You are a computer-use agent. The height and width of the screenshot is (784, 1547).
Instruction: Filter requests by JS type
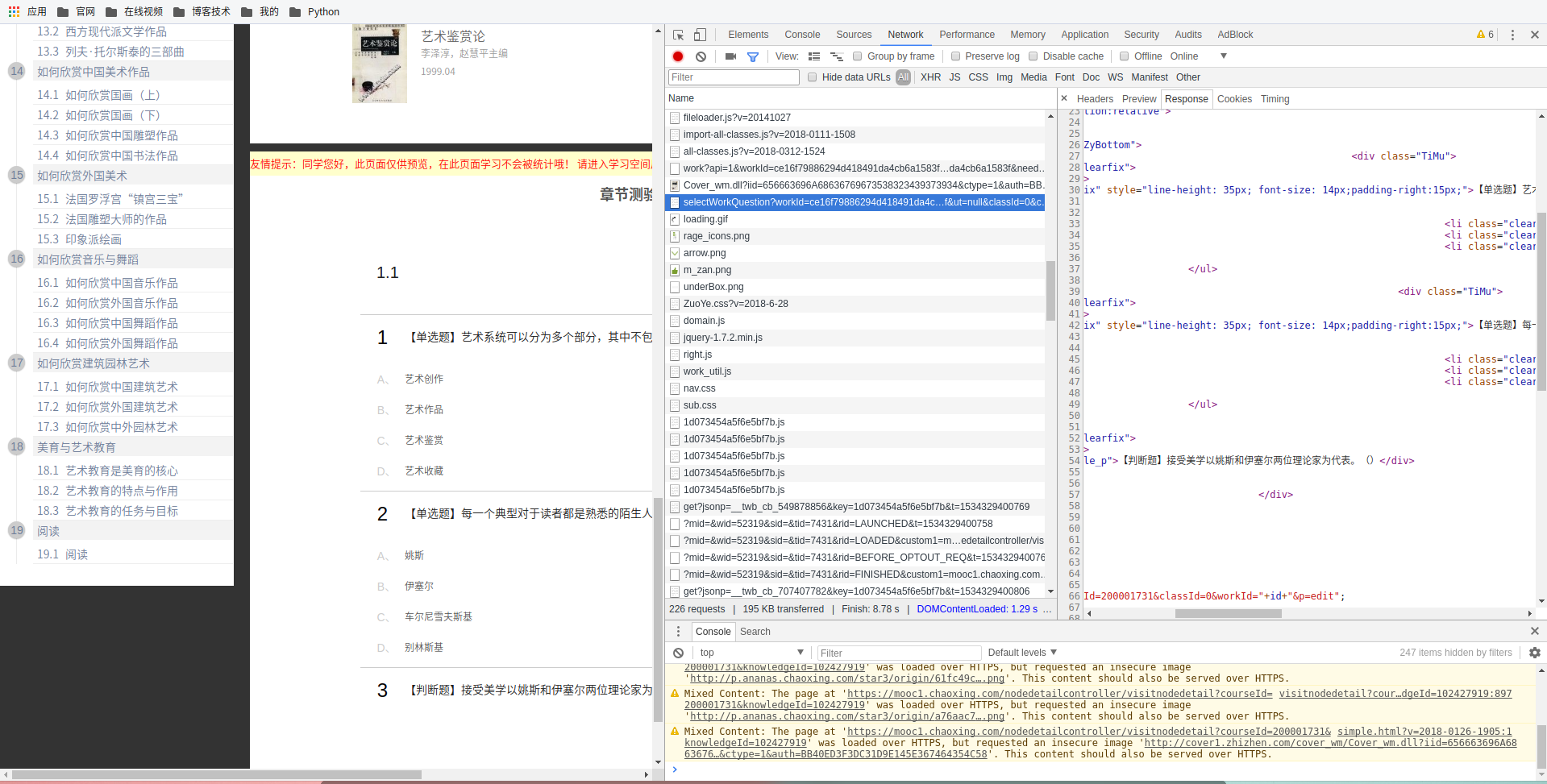(954, 77)
